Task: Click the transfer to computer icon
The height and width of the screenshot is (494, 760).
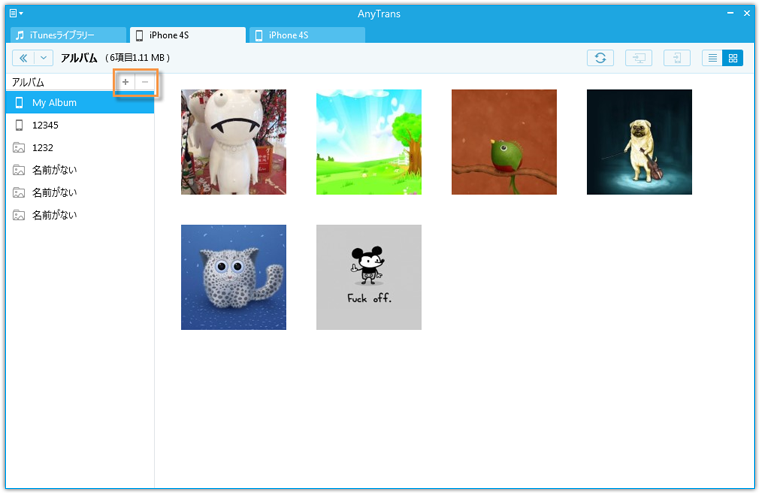Action: [638, 58]
